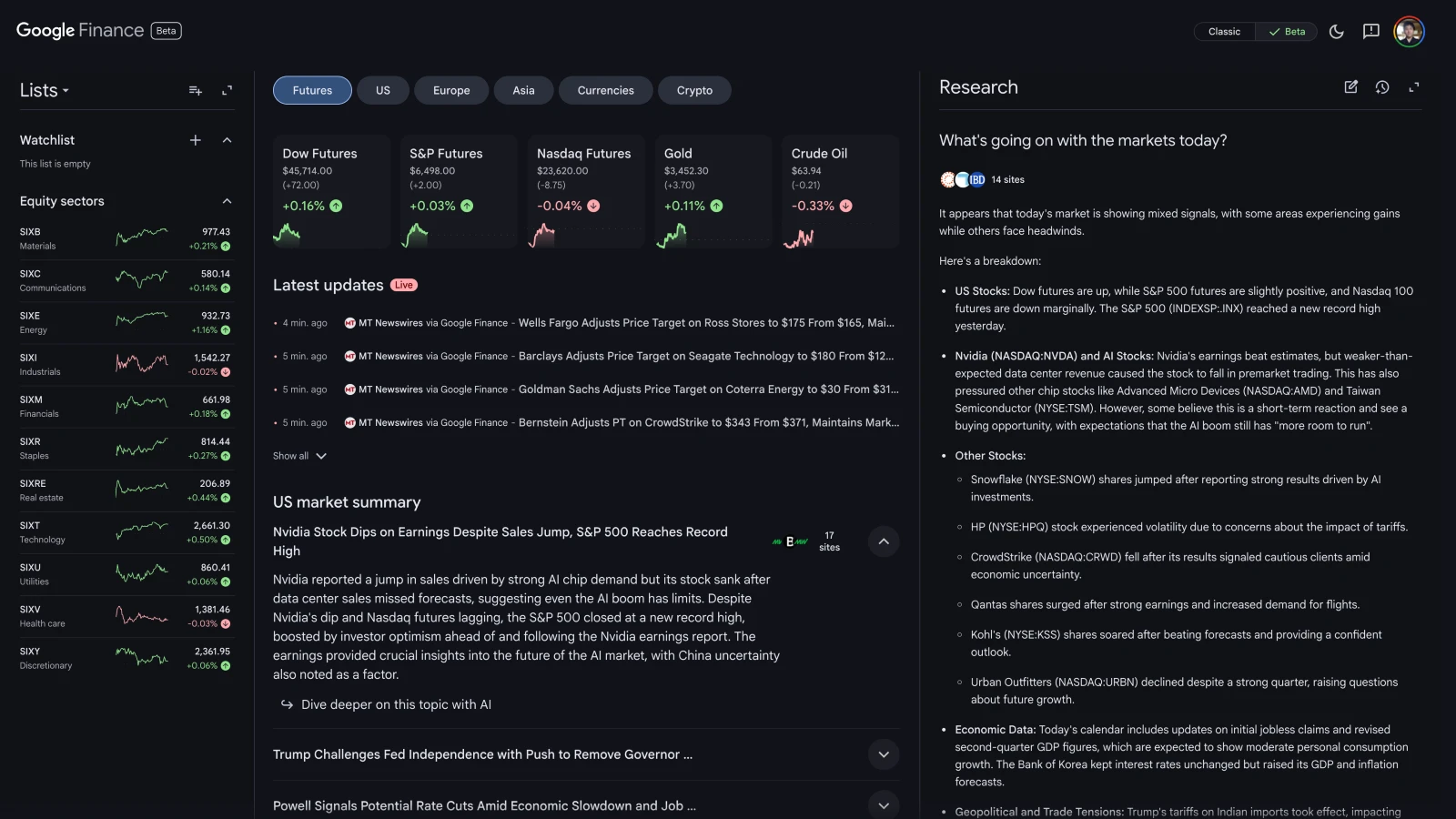Click the create new list icon
The width and height of the screenshot is (1456, 819).
(195, 90)
